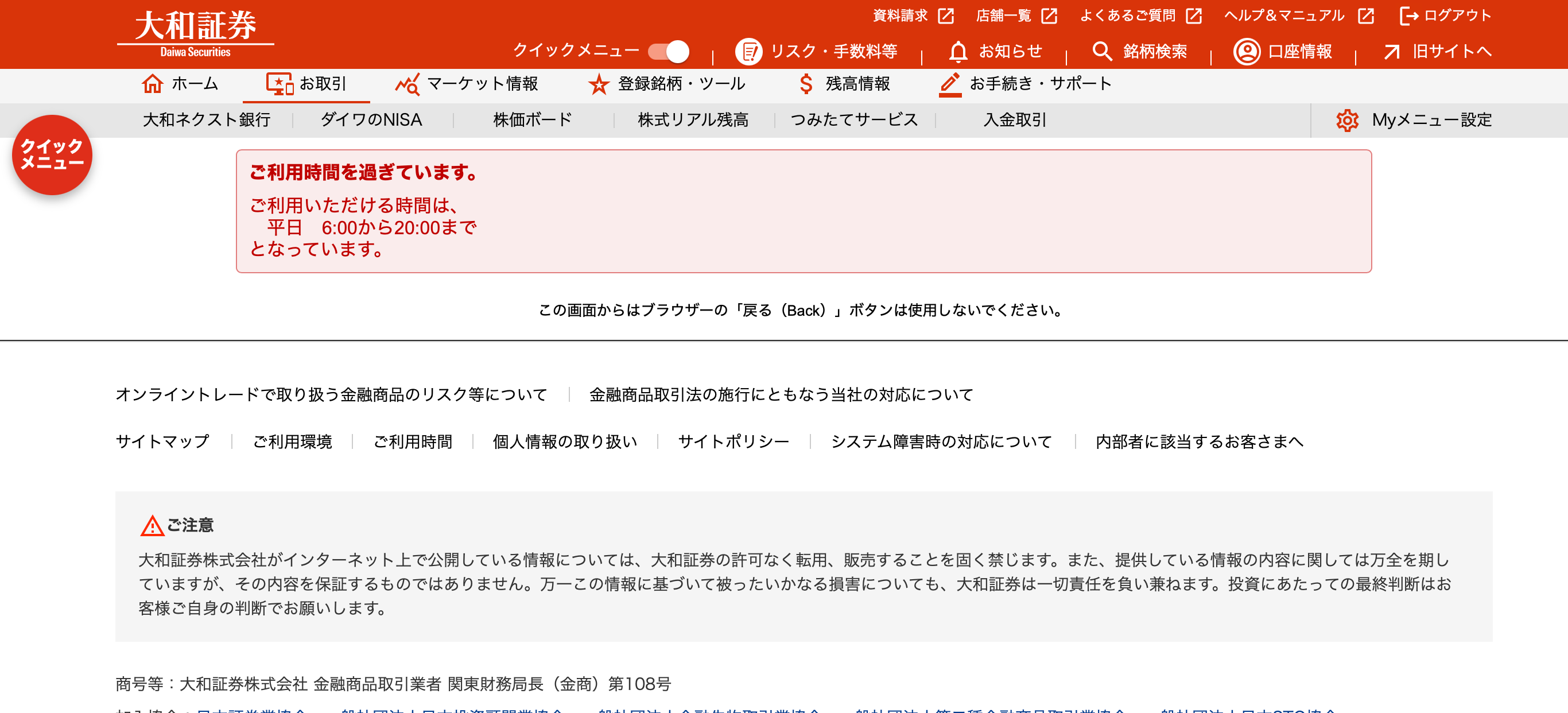Open サイトポリシー footer link
1568x713 pixels.
click(x=733, y=441)
